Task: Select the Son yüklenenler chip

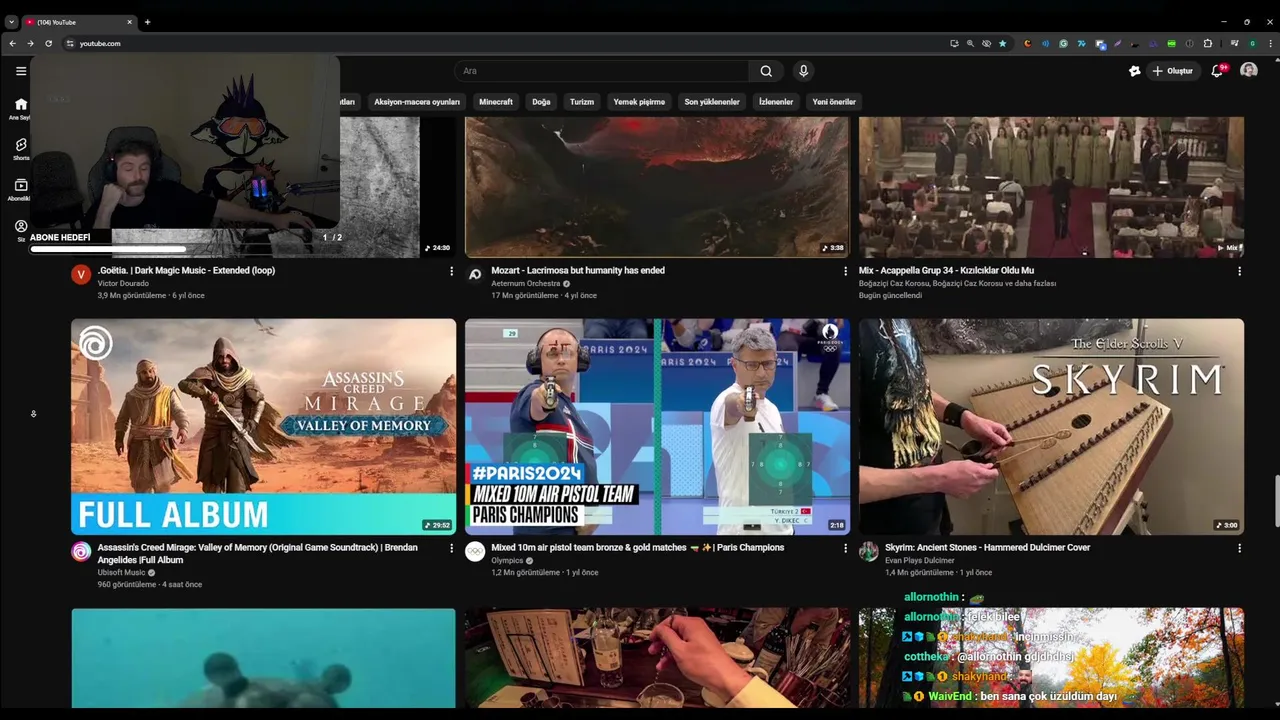Action: pos(712,102)
